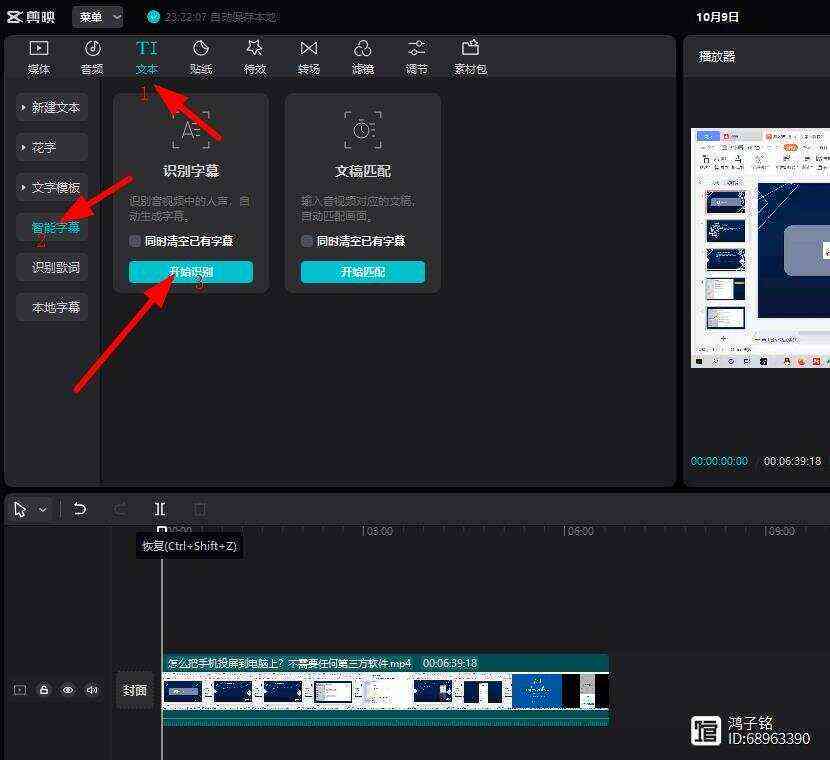Open the 滤镜 filters panel
The height and width of the screenshot is (760, 830).
coord(363,57)
